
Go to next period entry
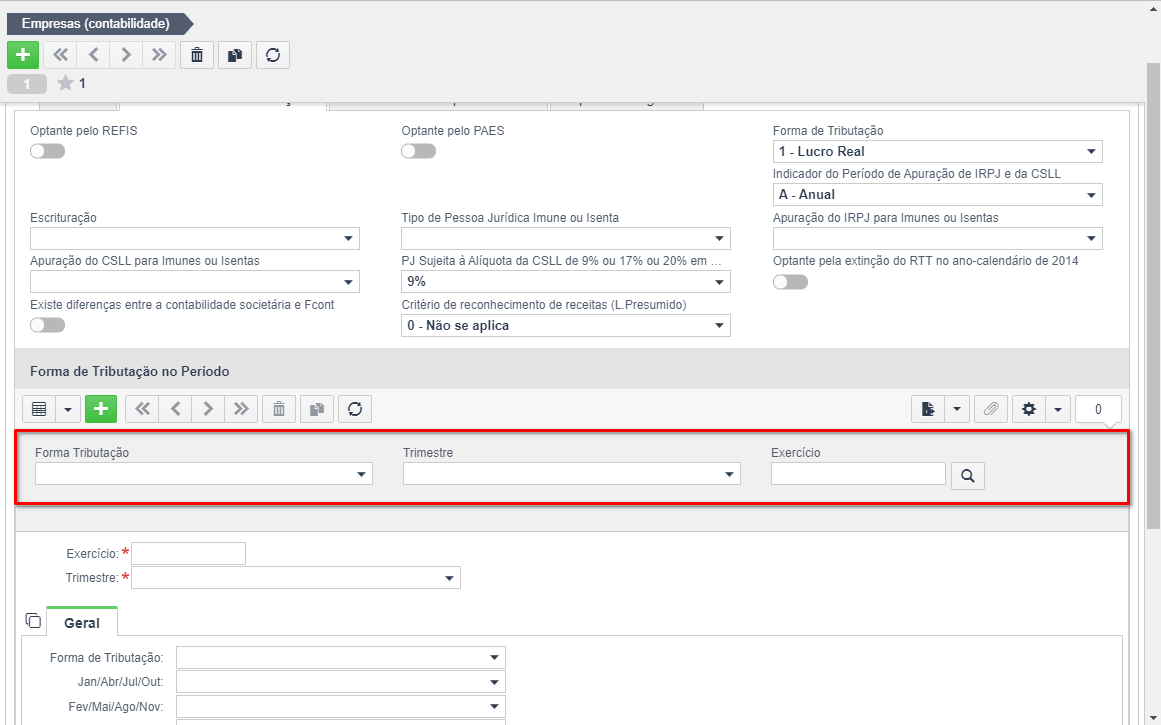[x=208, y=409]
